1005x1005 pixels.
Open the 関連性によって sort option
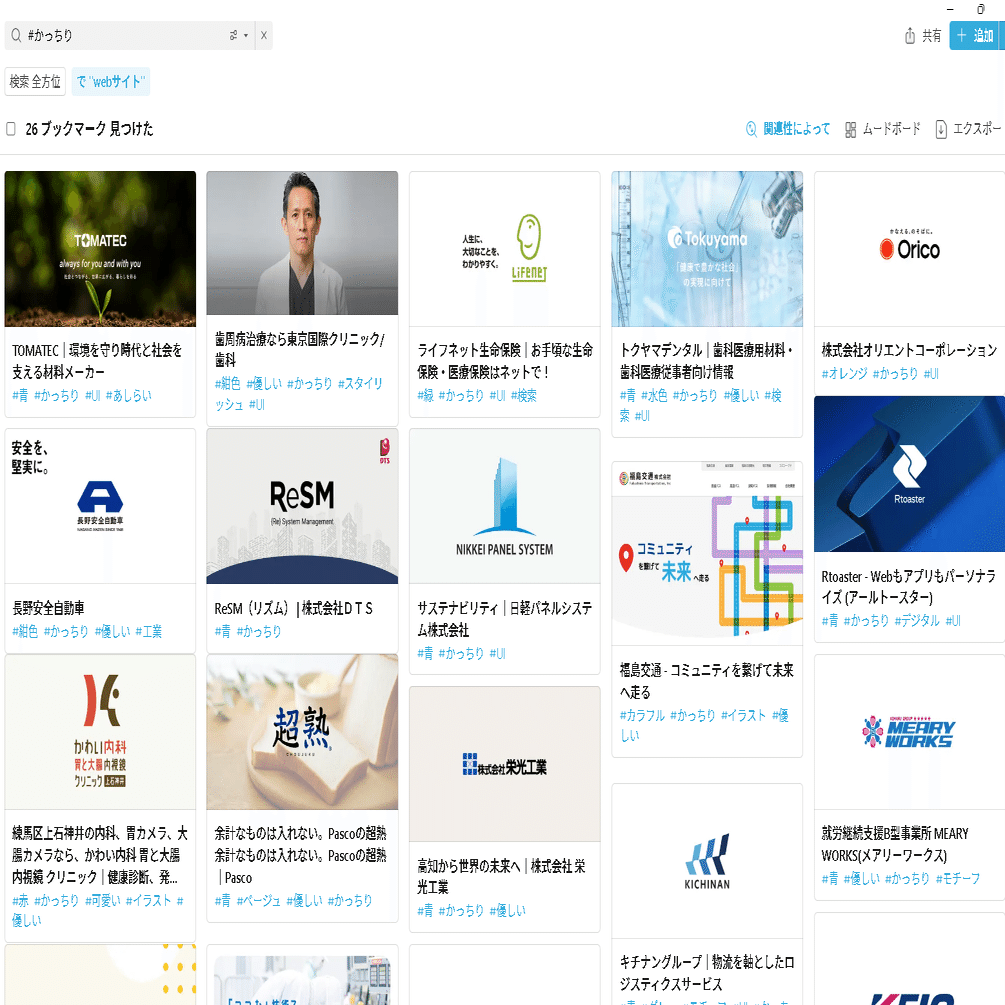click(x=788, y=129)
